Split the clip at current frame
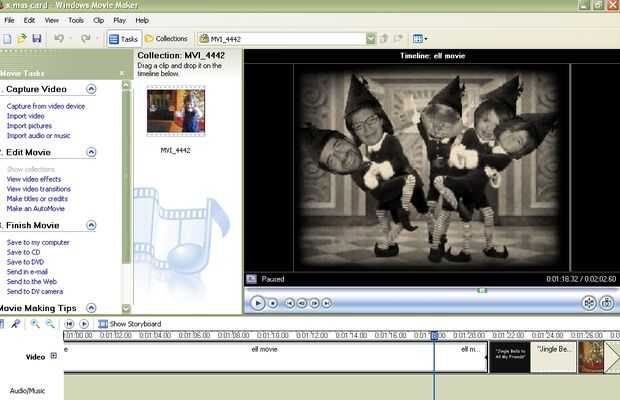The height and width of the screenshot is (400, 620). (x=589, y=303)
